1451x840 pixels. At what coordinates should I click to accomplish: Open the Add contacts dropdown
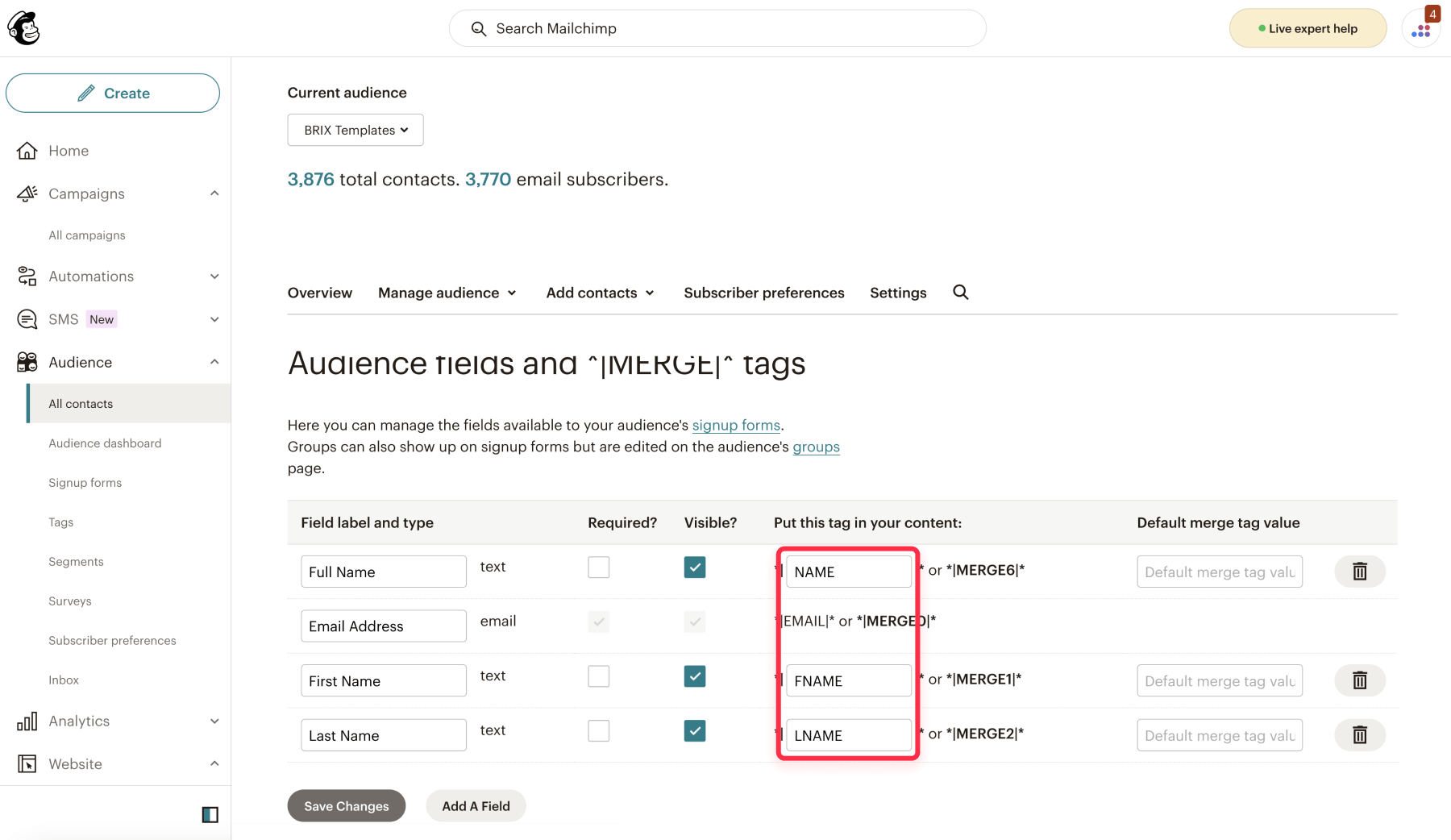(x=601, y=293)
